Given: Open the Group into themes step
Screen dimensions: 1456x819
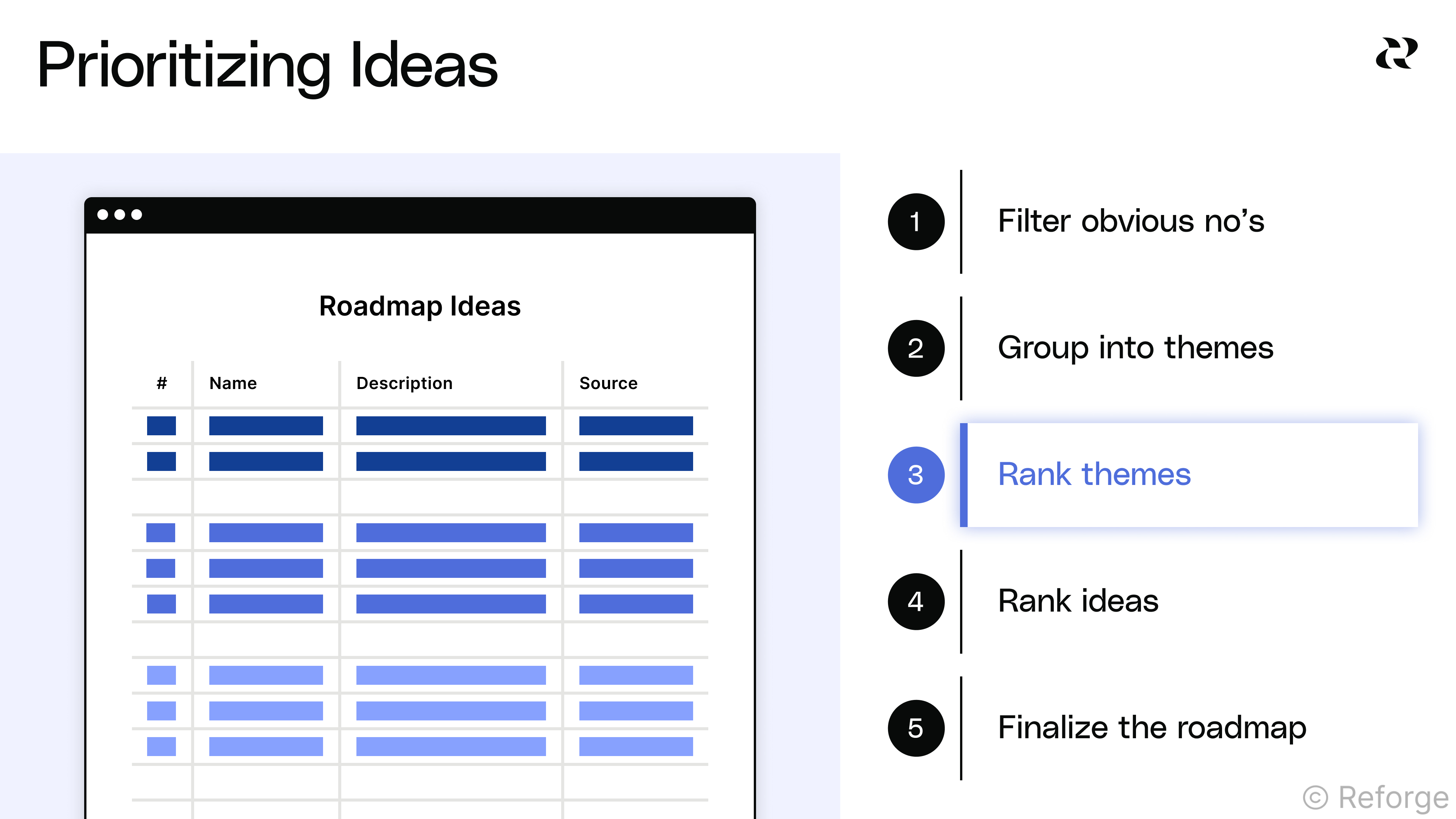Looking at the screenshot, I should [1136, 348].
